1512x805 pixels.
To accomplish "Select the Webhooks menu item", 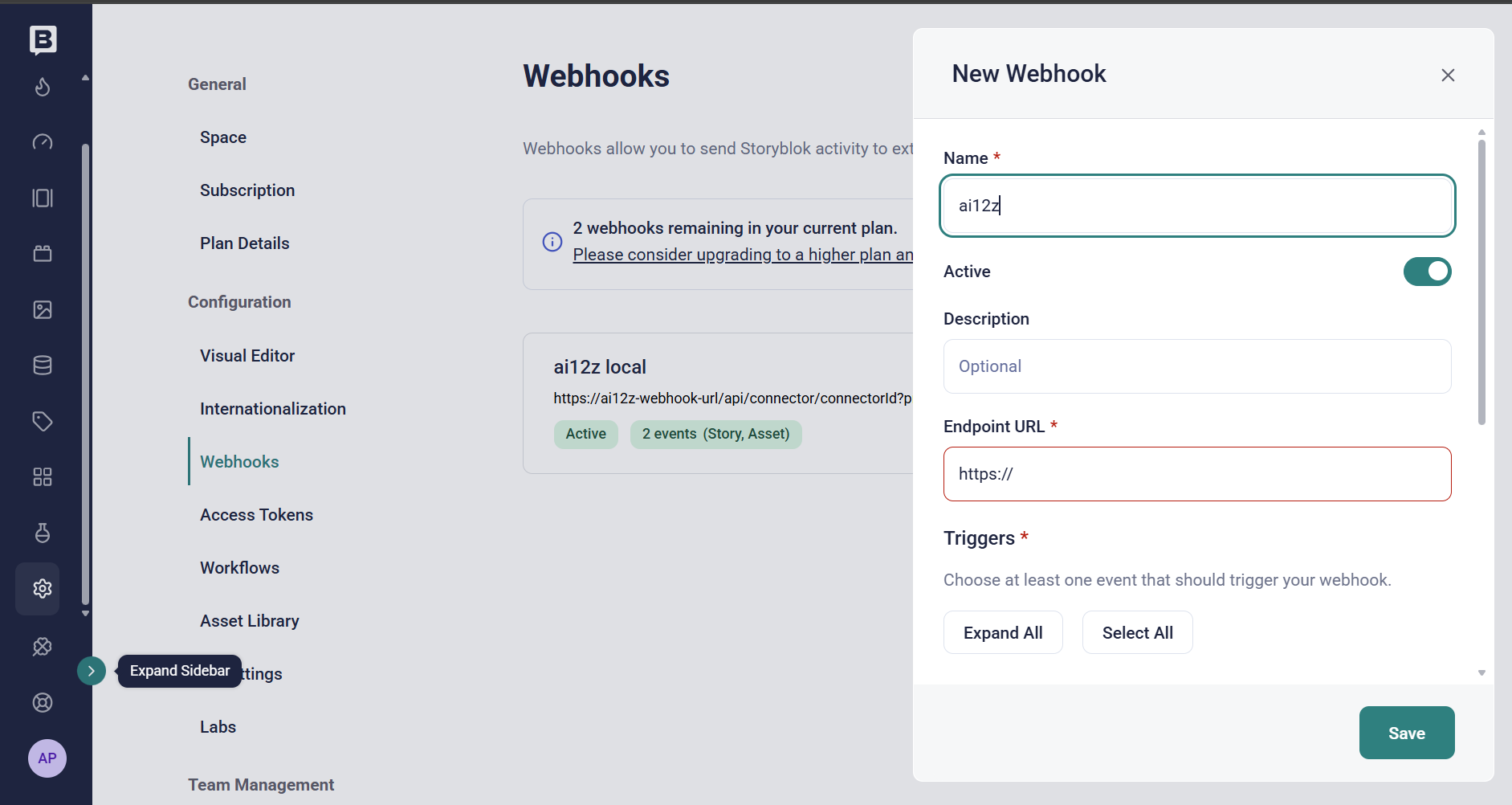I will (x=239, y=462).
